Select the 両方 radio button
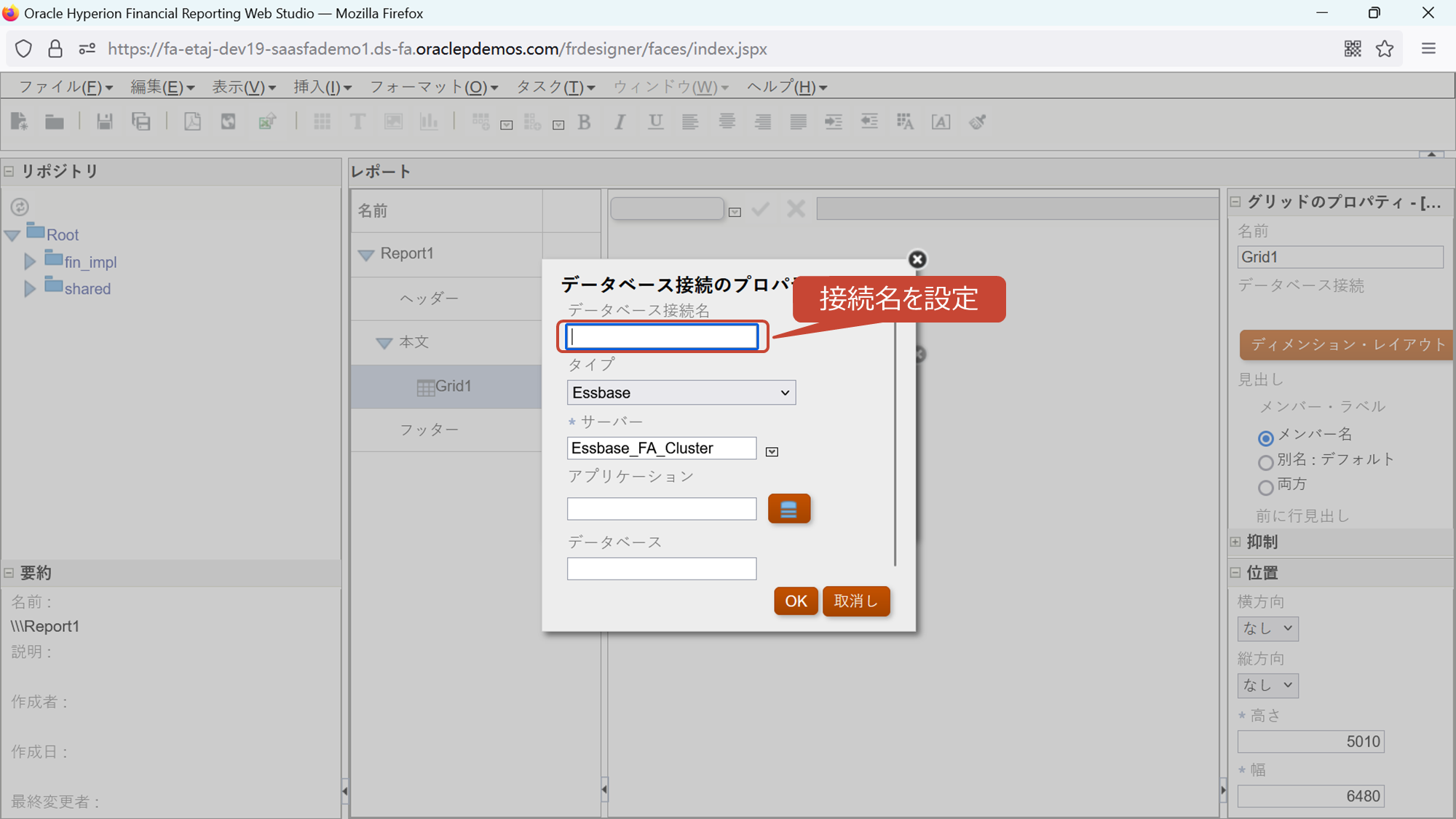The image size is (1456, 819). click(x=1265, y=487)
